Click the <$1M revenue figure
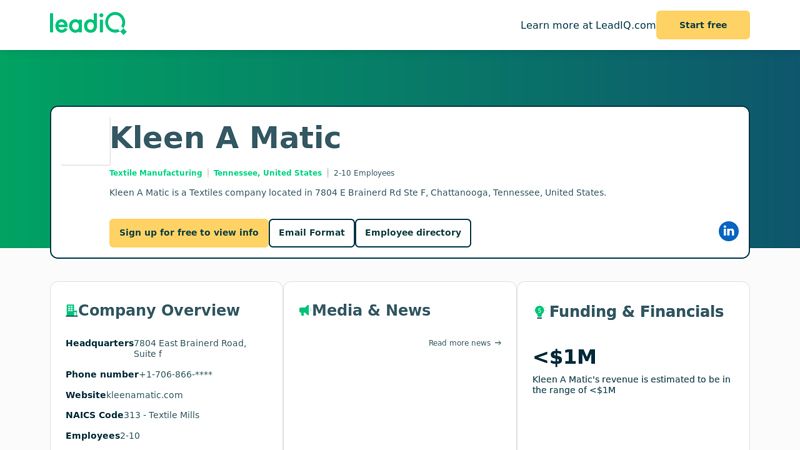This screenshot has height=450, width=800. 564,357
